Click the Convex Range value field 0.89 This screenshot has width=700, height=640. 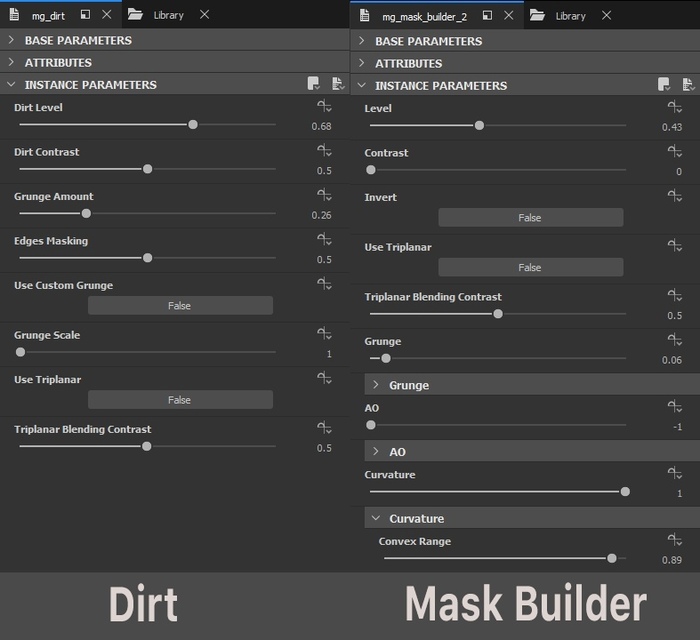click(671, 560)
